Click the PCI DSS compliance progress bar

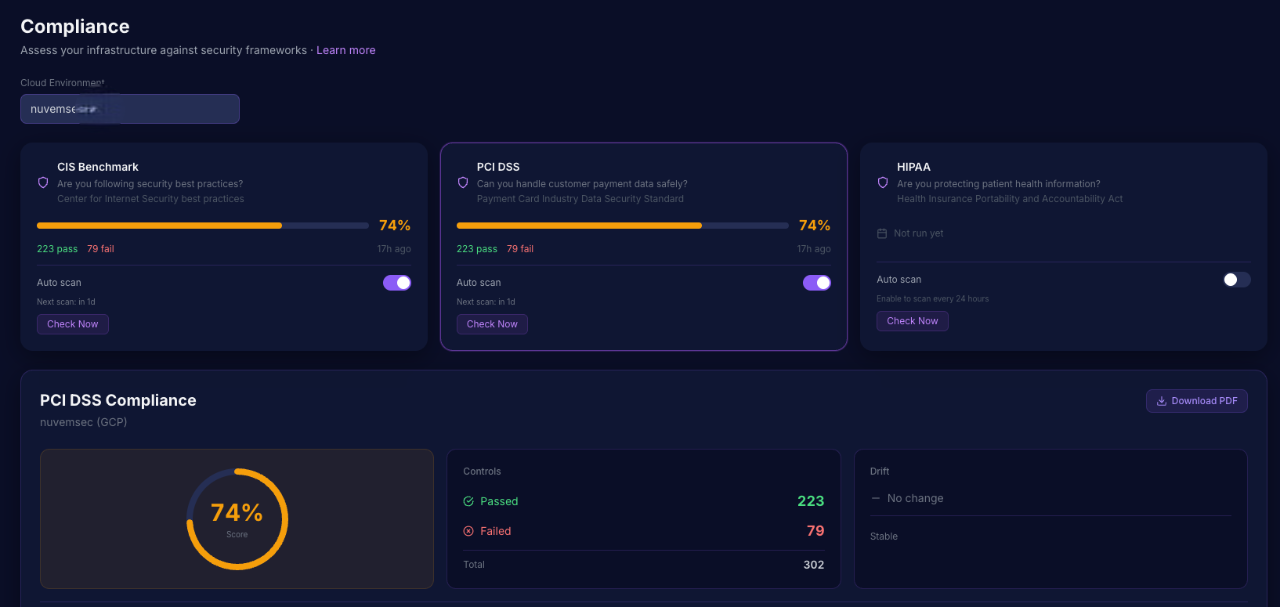click(620, 225)
